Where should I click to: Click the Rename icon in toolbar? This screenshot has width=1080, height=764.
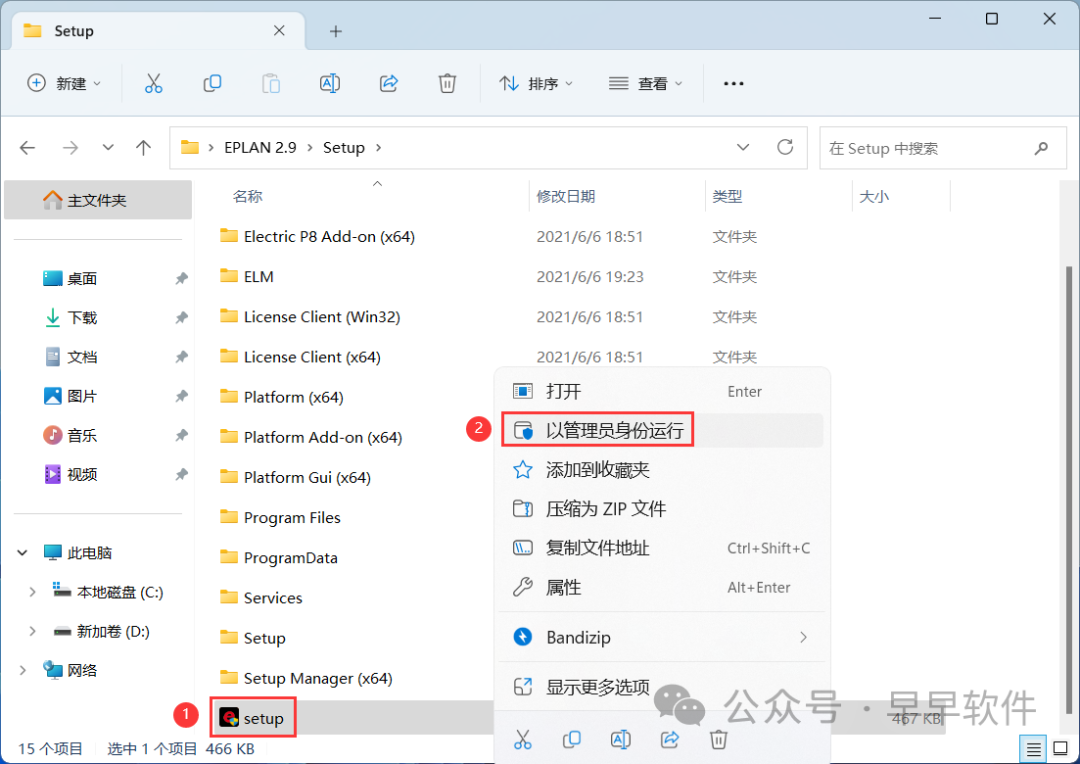(x=329, y=84)
